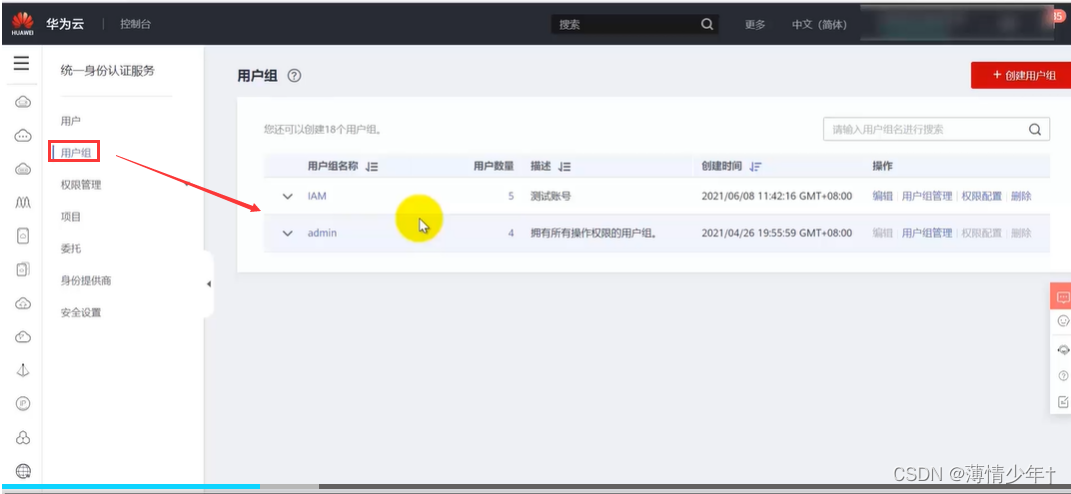Image resolution: width=1071 pixels, height=494 pixels.
Task: Click 用户组管理 for the admin group
Action: (x=927, y=233)
